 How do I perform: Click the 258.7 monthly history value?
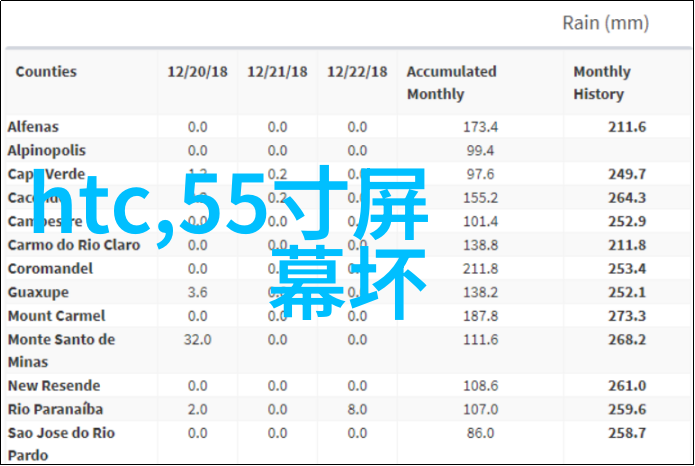(x=627, y=433)
